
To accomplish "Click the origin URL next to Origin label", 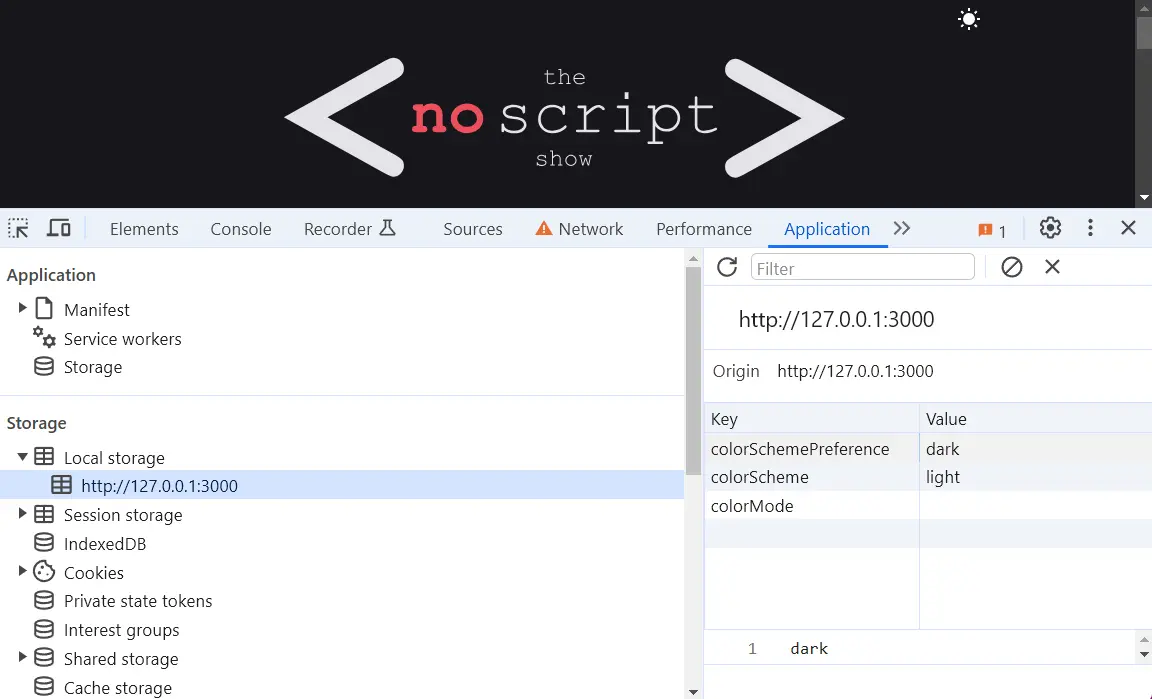I will 855,371.
